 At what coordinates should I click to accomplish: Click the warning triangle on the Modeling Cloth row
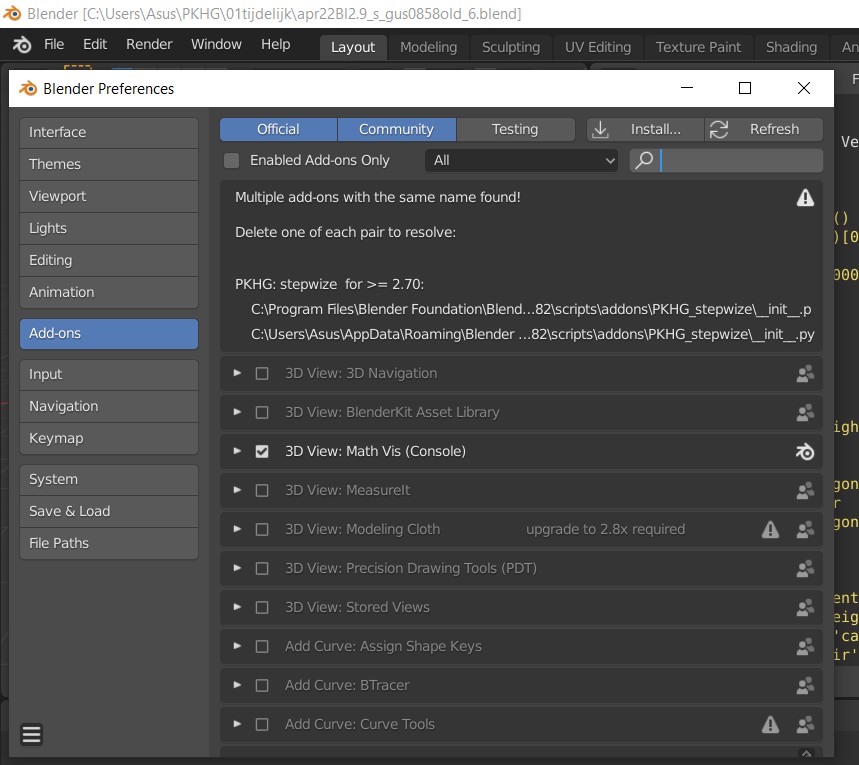click(770, 529)
